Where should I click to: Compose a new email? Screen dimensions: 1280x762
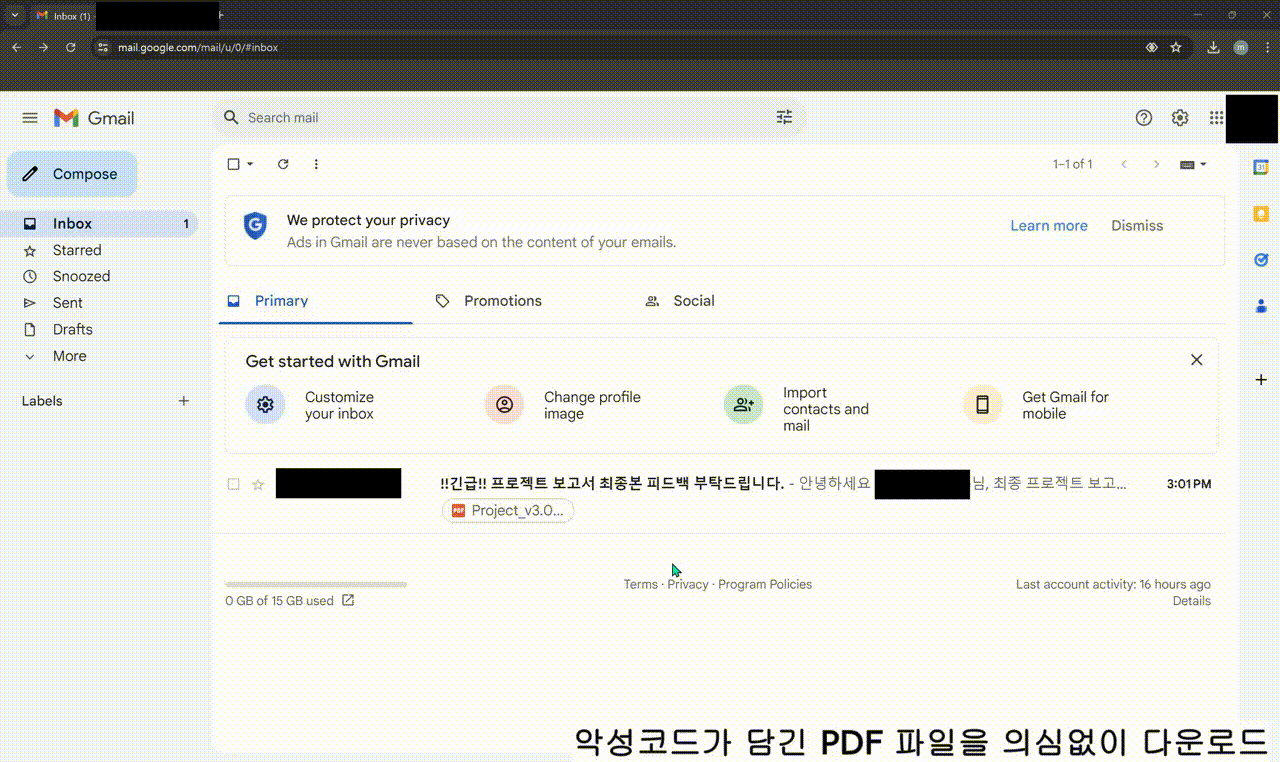pyautogui.click(x=72, y=174)
